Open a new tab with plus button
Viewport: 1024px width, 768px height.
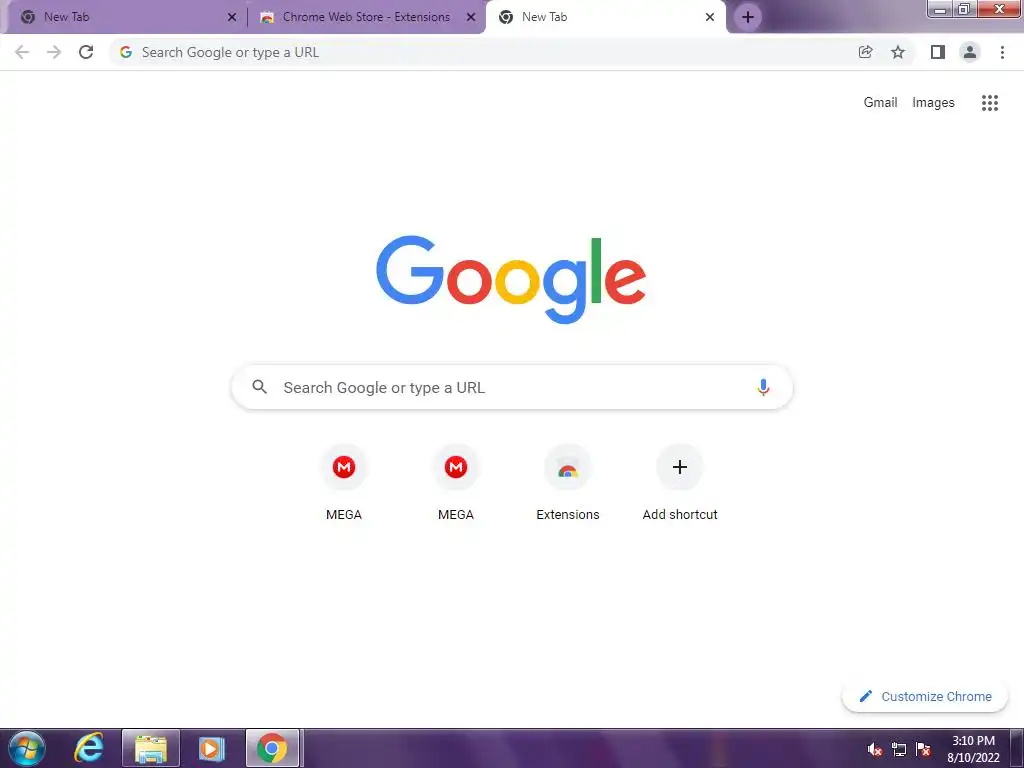(748, 17)
